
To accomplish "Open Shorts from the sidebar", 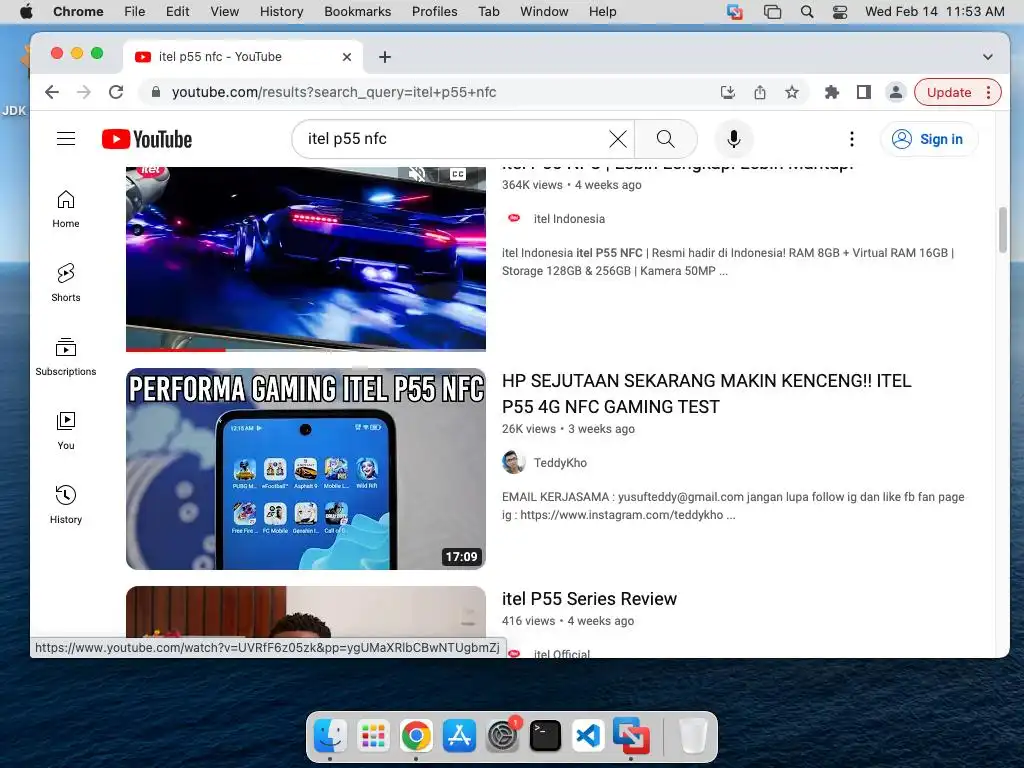I will point(66,283).
